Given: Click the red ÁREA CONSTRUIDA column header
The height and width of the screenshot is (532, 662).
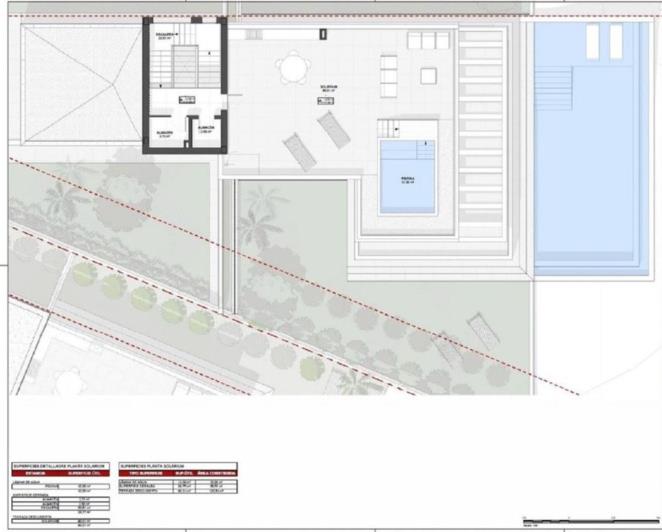Looking at the screenshot, I should 217,473.
